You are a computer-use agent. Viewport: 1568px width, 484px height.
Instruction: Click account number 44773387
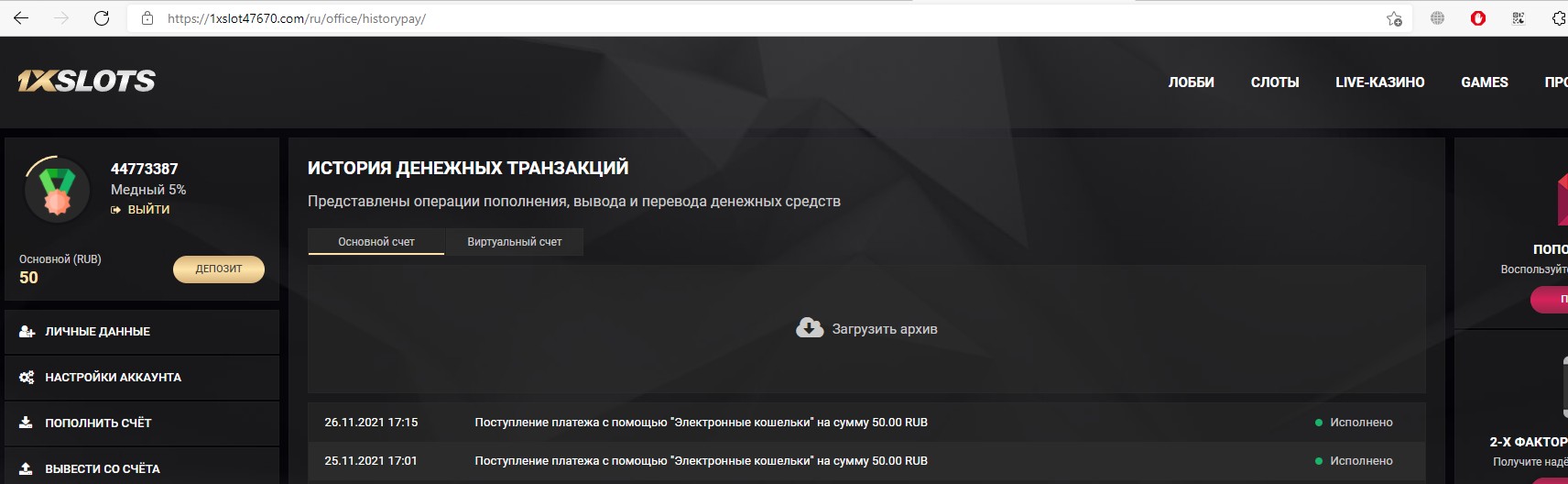tap(145, 169)
